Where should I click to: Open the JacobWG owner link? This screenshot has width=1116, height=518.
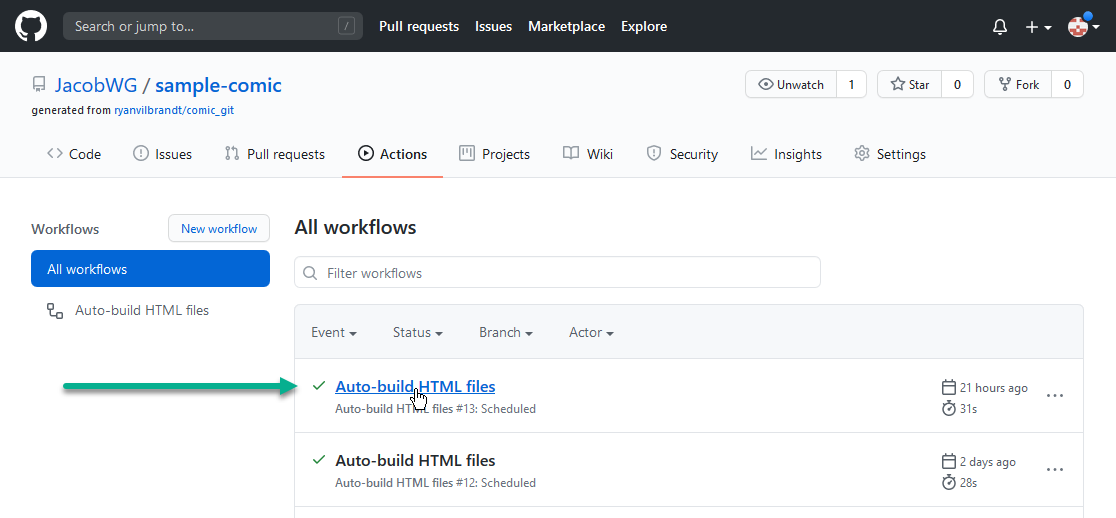(95, 85)
